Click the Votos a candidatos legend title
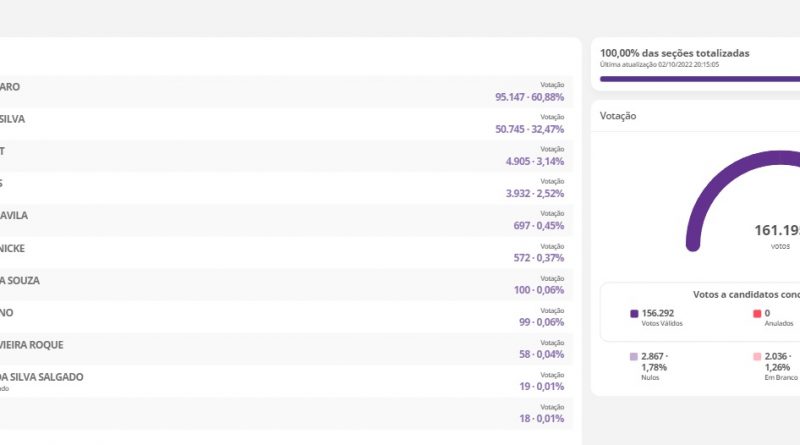The image size is (800, 445). coord(745,295)
